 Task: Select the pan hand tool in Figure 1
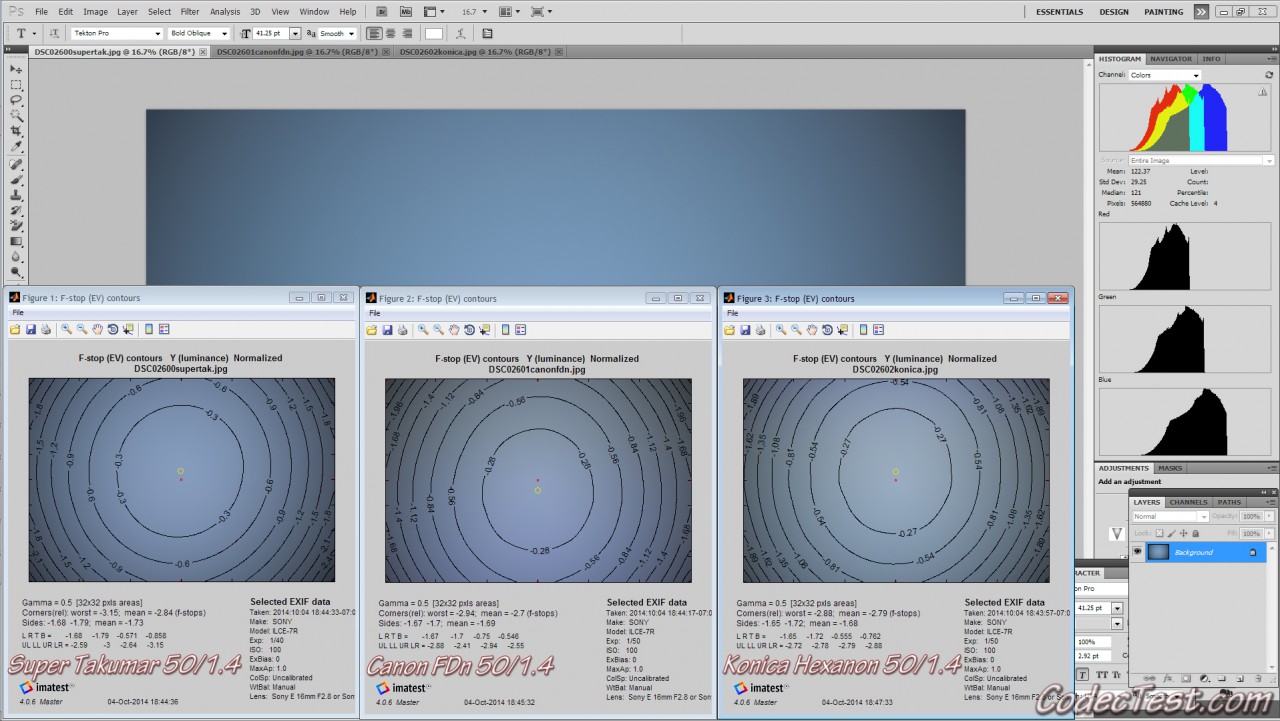point(97,329)
